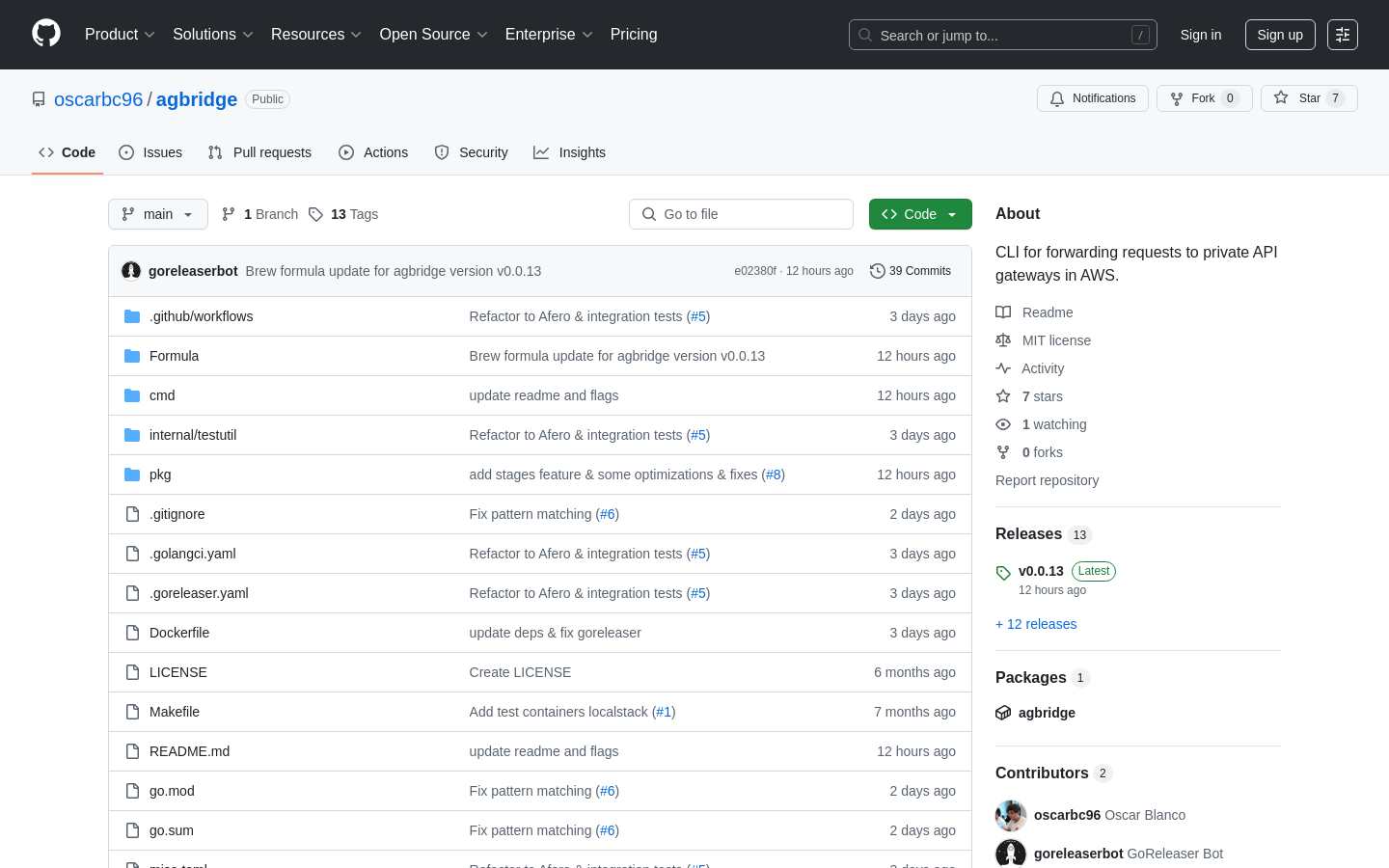This screenshot has width=1389, height=868.
Task: Open the go.sum file
Action: 172,830
